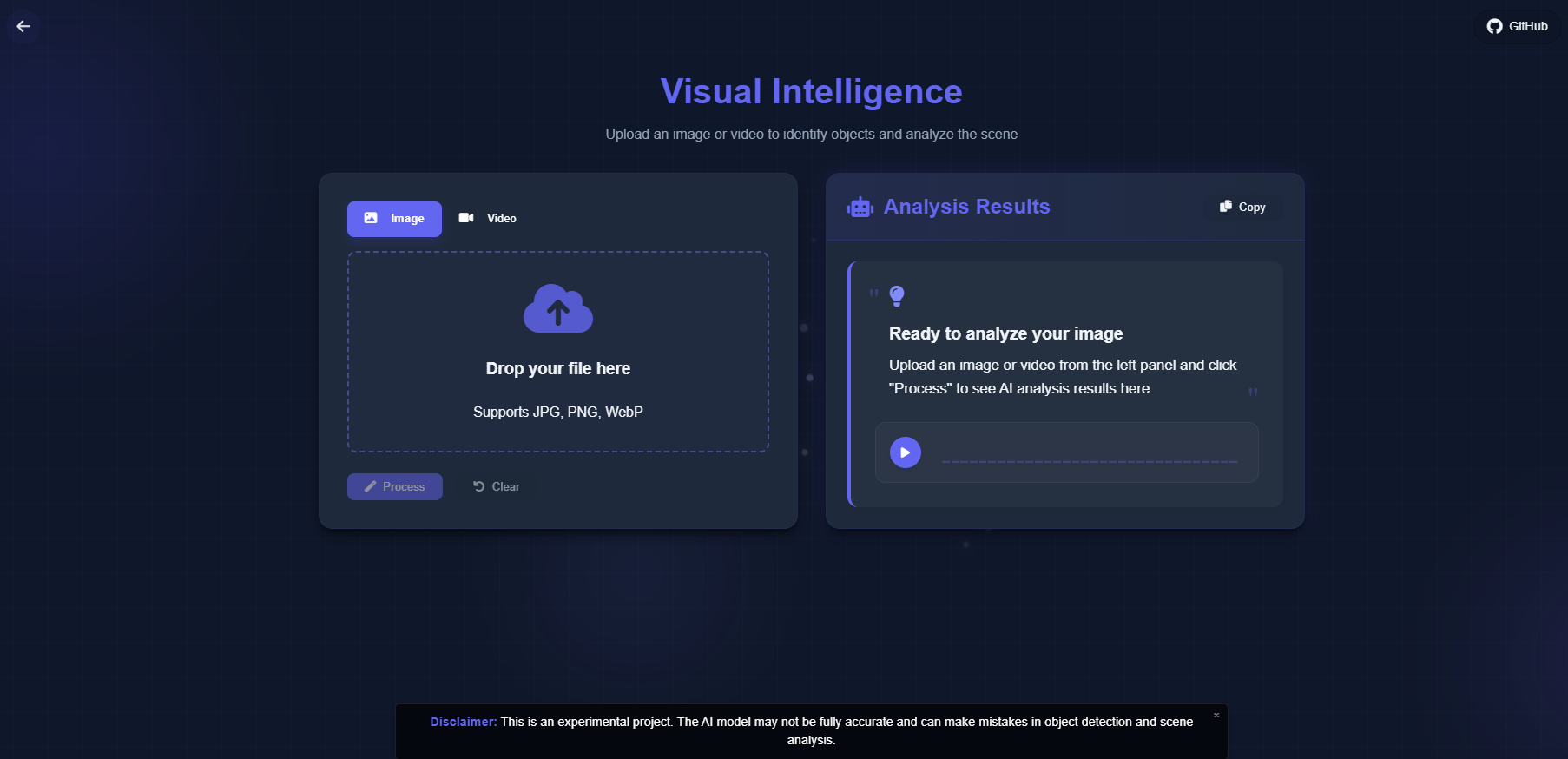1568x759 pixels.
Task: Click the lightbulb icon in results card
Action: tap(897, 296)
